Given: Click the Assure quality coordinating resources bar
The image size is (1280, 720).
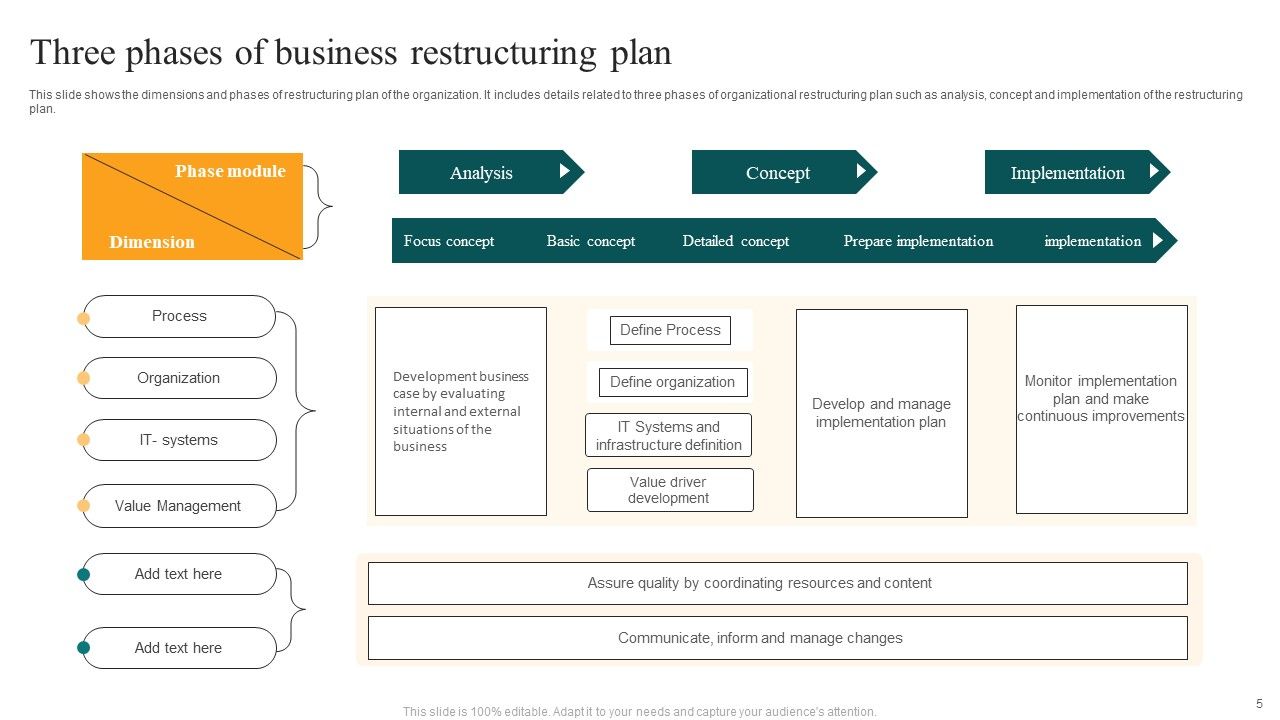Looking at the screenshot, I should (778, 583).
